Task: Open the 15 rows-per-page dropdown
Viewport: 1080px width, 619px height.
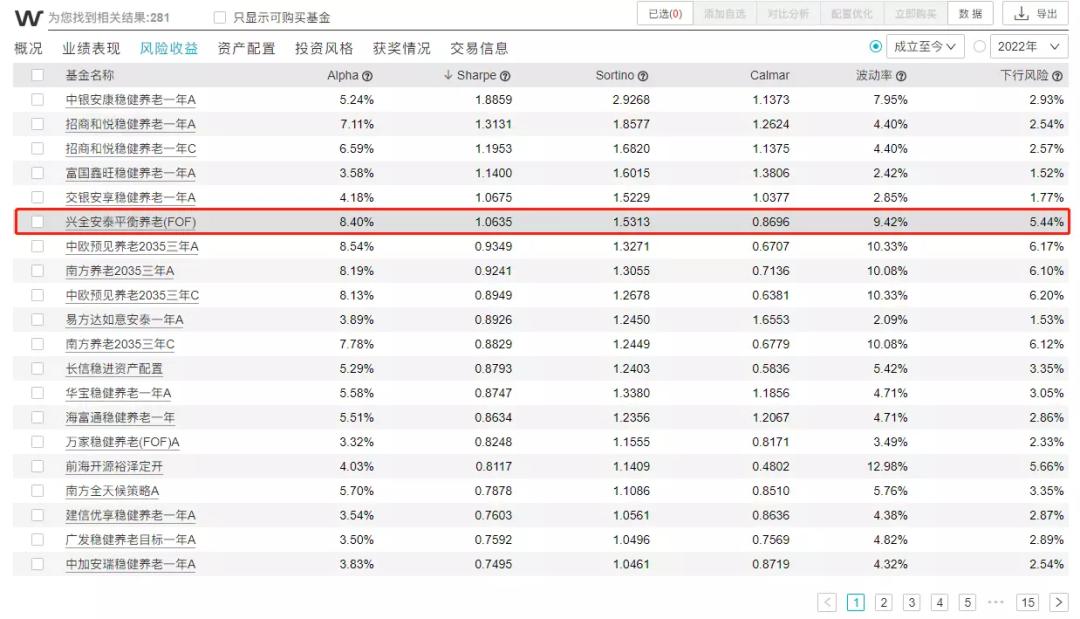Action: tap(1027, 602)
